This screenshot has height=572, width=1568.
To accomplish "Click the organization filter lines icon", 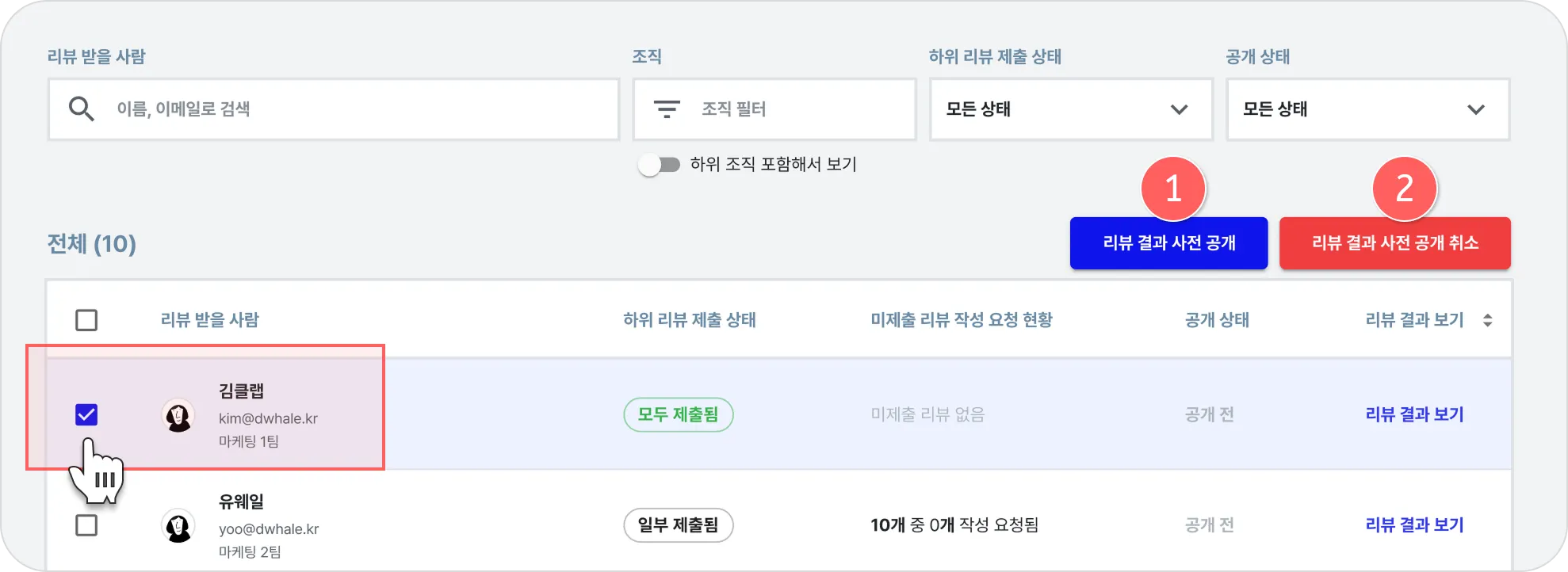I will [x=667, y=109].
